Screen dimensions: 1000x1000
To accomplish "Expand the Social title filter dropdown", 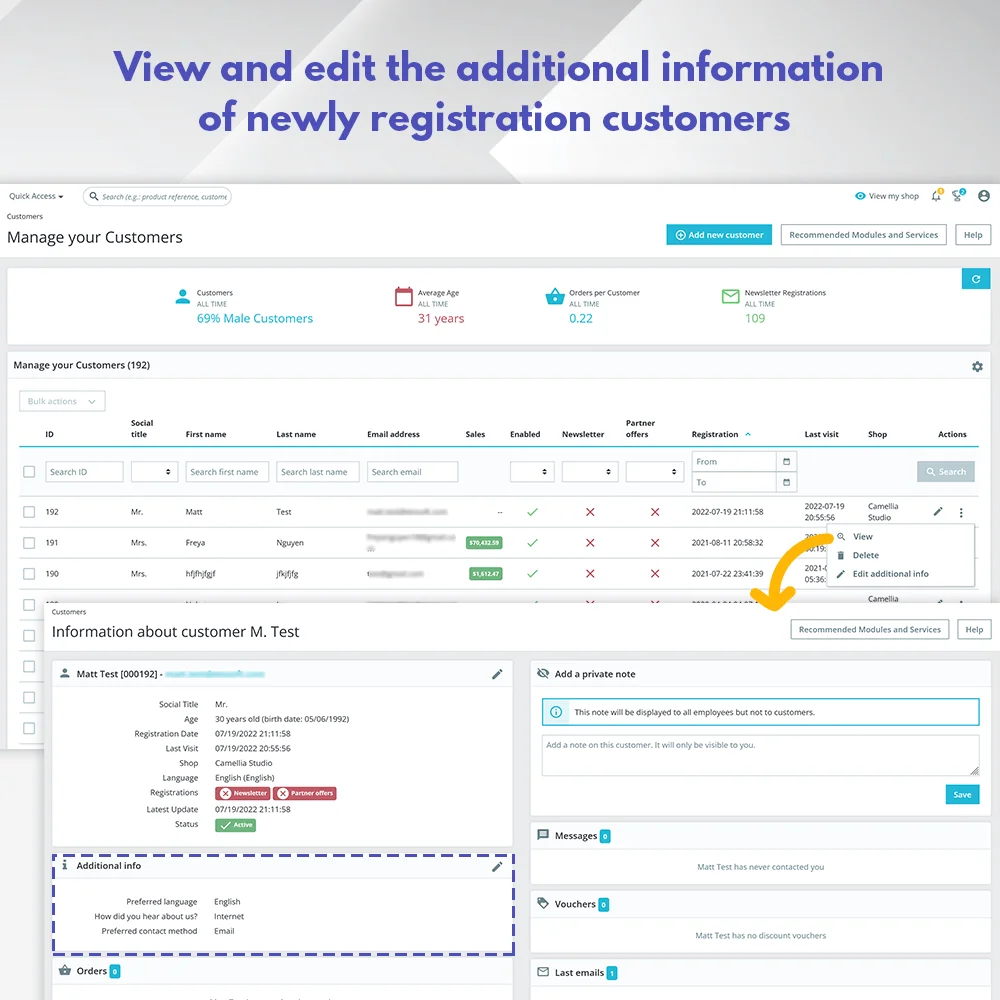I will (154, 471).
